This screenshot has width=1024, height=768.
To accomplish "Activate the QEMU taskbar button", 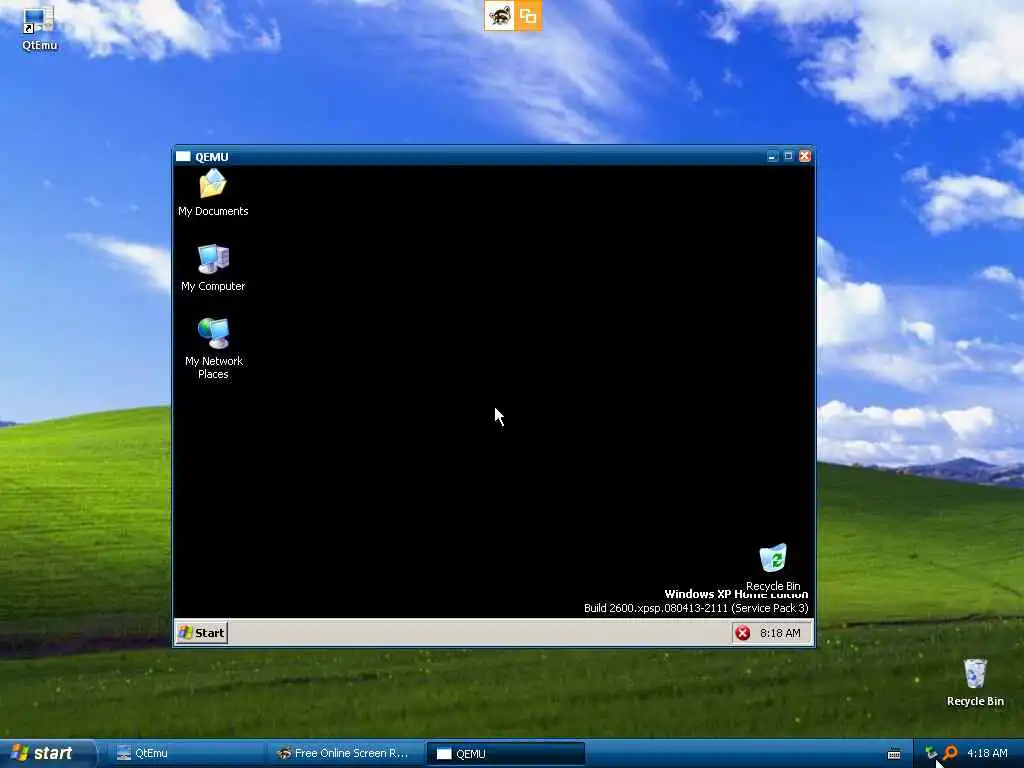I will [505, 754].
